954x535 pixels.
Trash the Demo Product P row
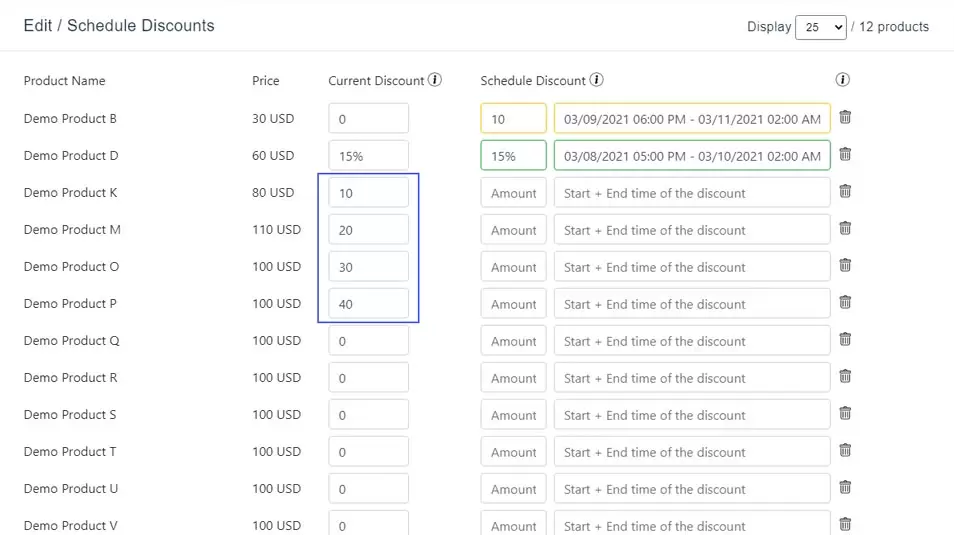coord(845,302)
